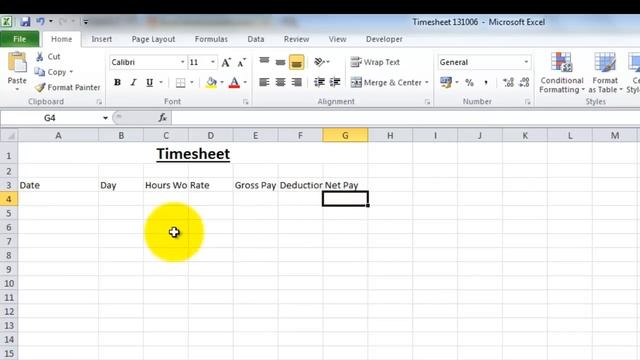Align text left
Screen dimensions: 640x360
(264, 82)
